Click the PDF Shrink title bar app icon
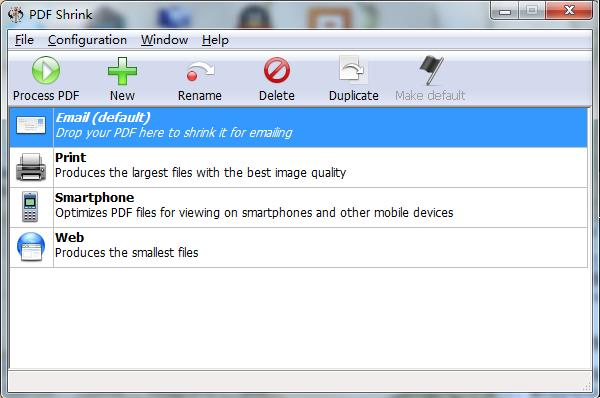Image resolution: width=600 pixels, height=398 pixels. point(16,15)
